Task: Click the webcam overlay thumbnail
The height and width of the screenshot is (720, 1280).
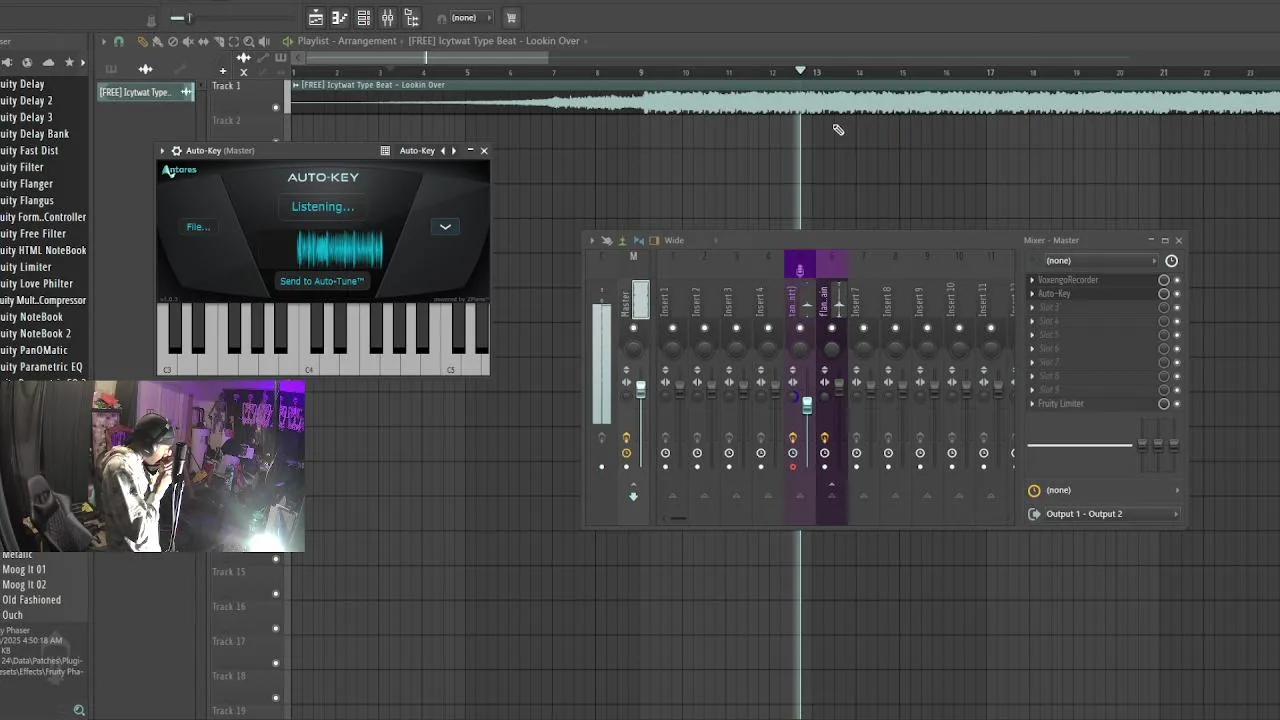Action: 152,466
